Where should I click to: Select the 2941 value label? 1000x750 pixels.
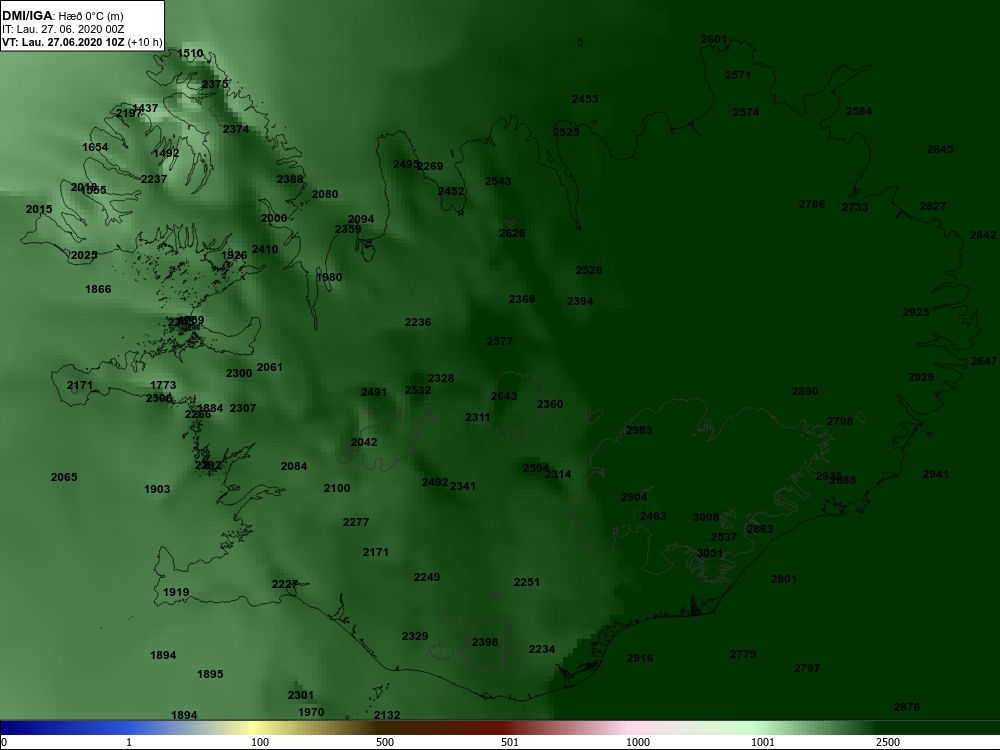[936, 474]
